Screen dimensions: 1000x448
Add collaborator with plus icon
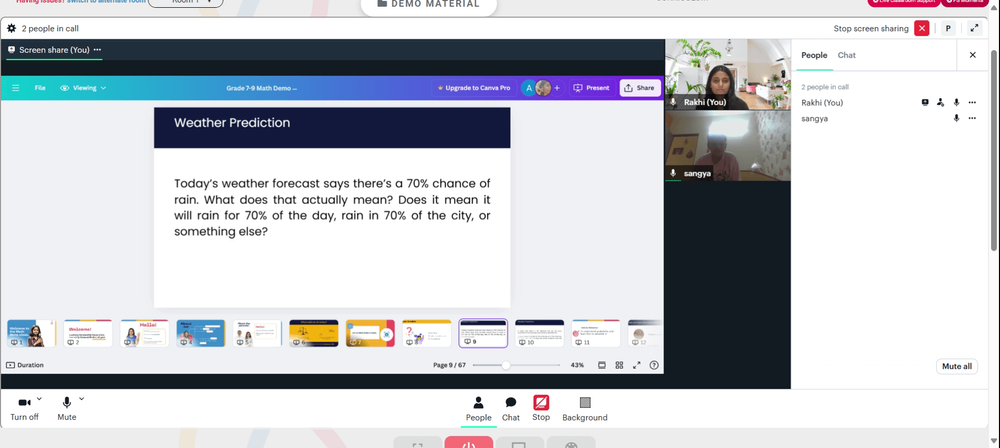557,88
